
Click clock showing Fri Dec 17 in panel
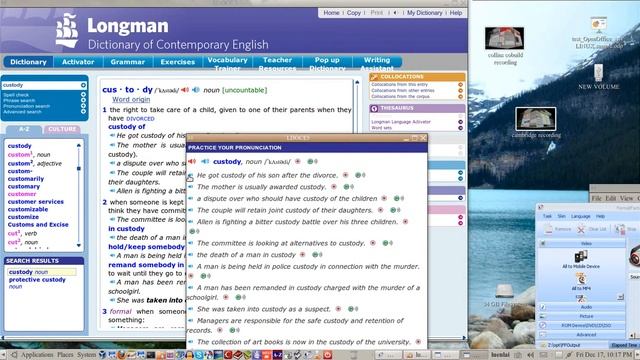tap(604, 355)
